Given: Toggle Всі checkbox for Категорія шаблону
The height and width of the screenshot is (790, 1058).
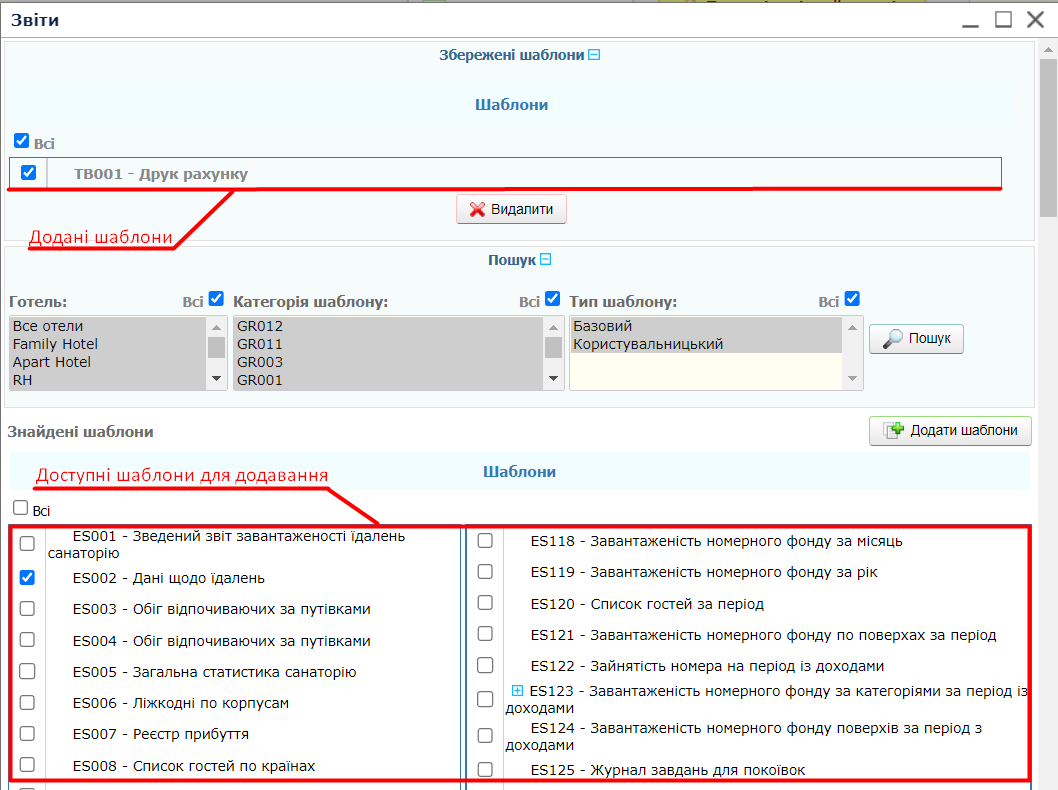Looking at the screenshot, I should [552, 299].
